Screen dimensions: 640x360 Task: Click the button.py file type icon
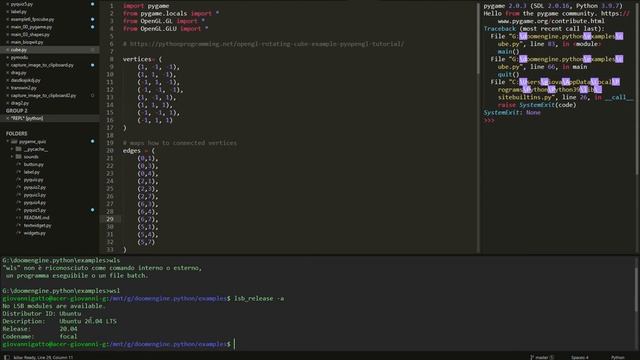[x=18, y=164]
